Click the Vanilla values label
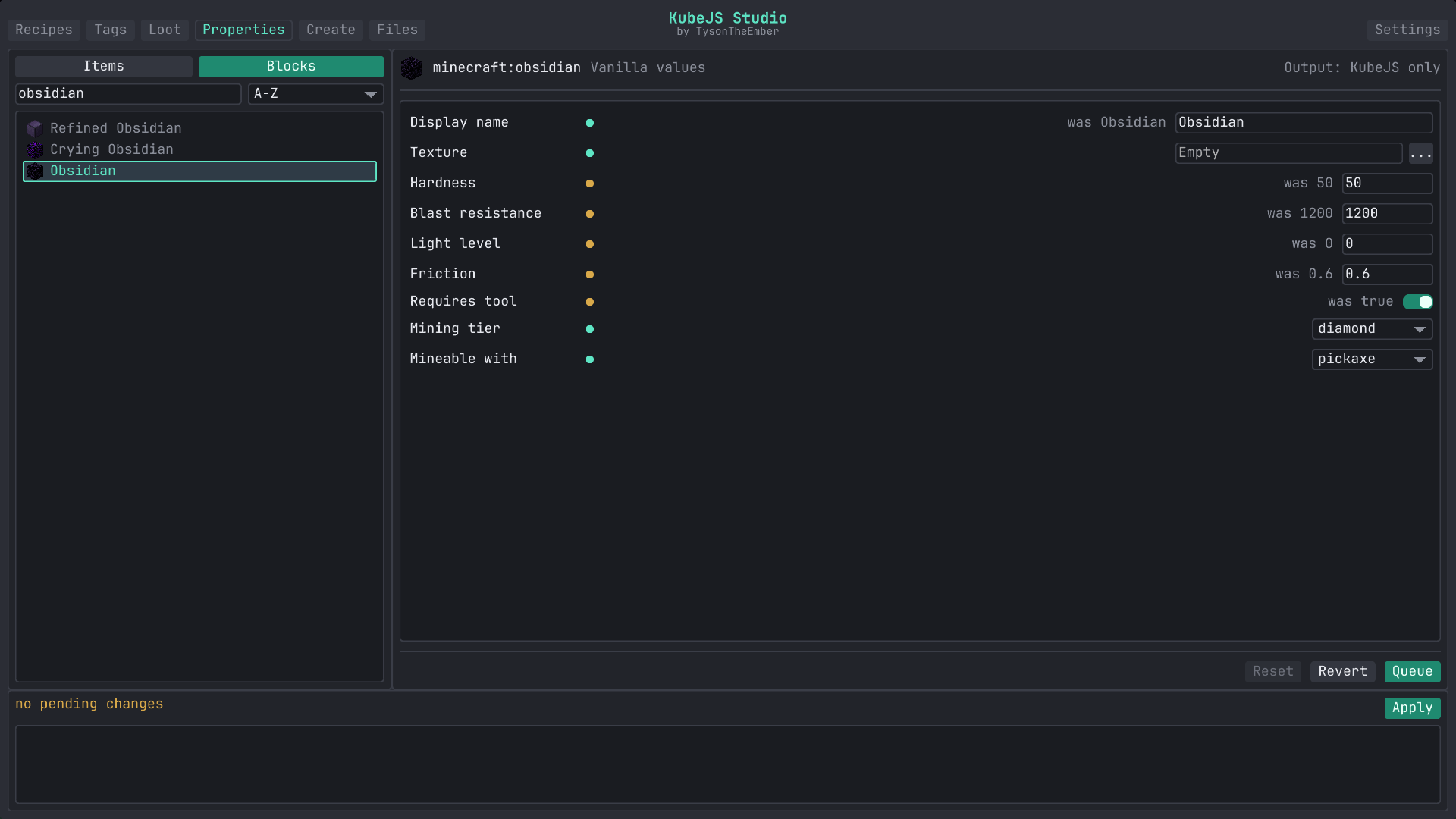1456x819 pixels. pos(648,67)
